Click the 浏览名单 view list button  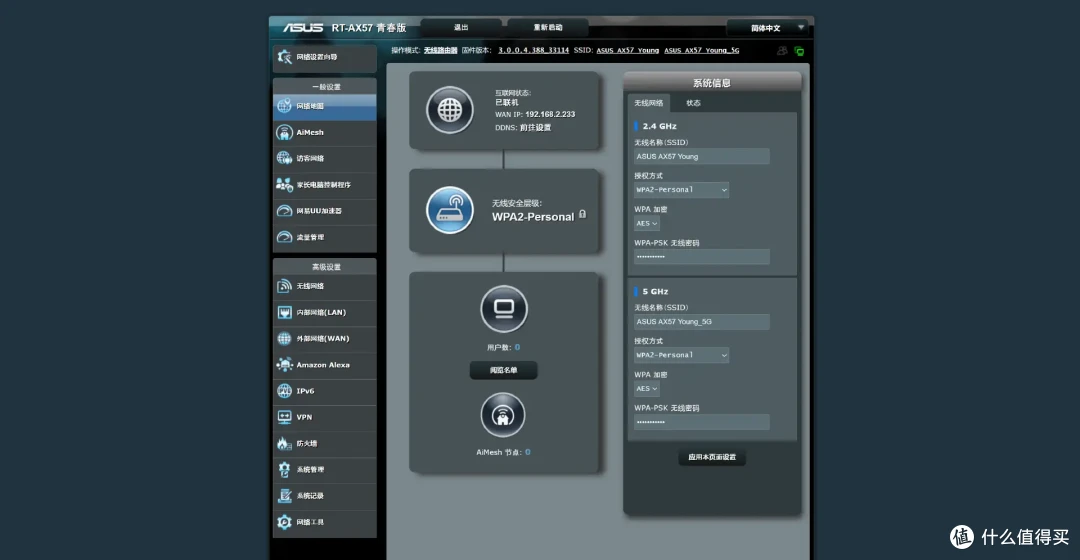tap(503, 370)
